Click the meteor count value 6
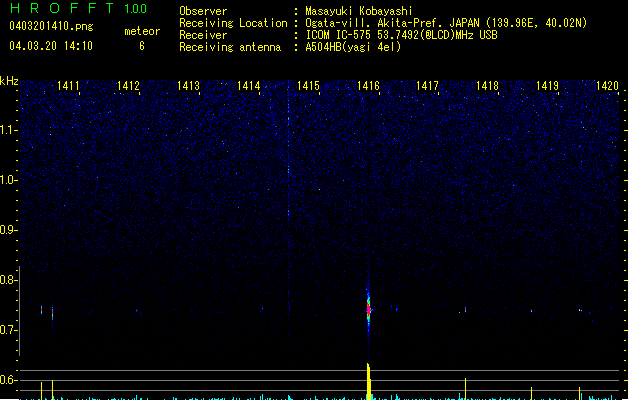The width and height of the screenshot is (629, 400). pos(142,46)
